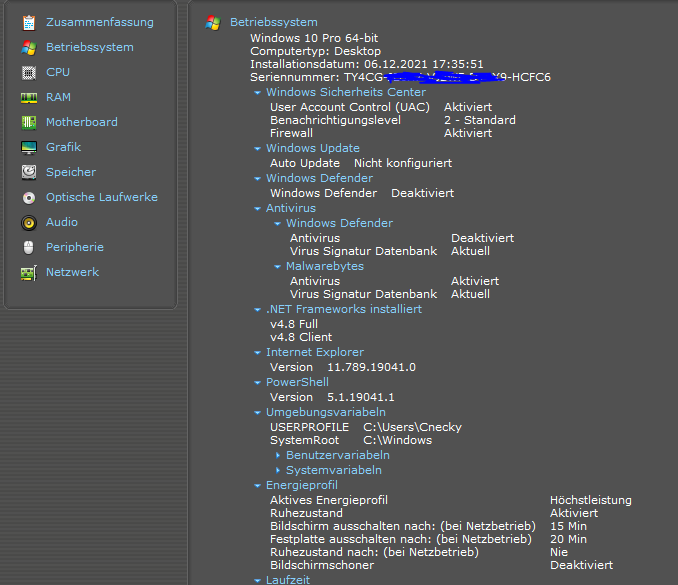Click the Umgebungsvariabeln heading
Screen dimensions: 678x585
pyautogui.click(x=326, y=412)
